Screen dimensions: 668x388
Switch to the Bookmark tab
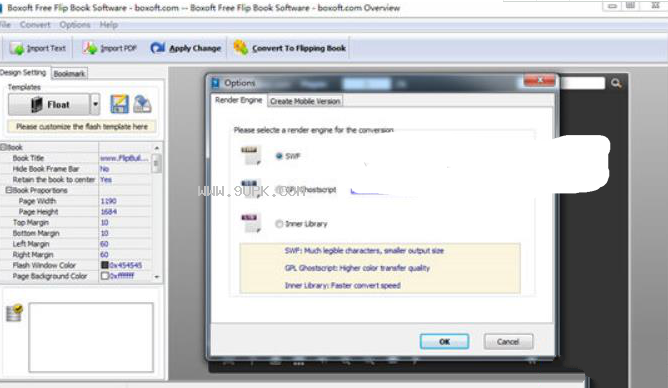pos(69,74)
